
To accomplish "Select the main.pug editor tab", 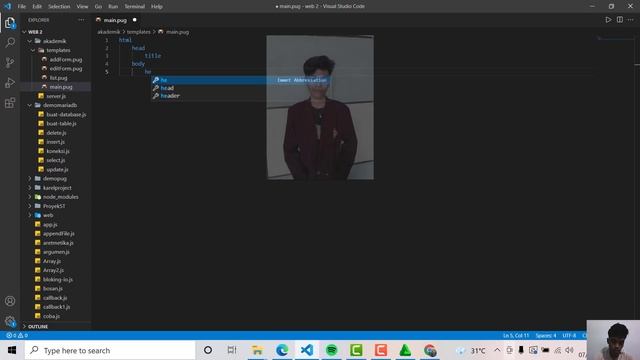I will [x=116, y=20].
